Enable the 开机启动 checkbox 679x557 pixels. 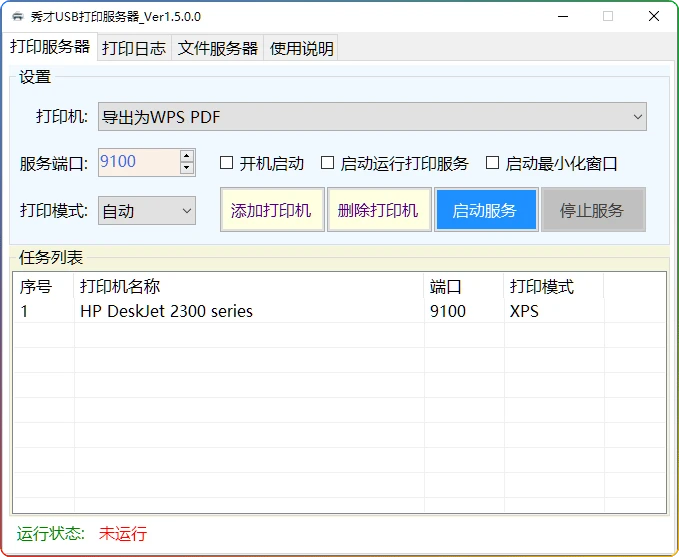tap(226, 163)
